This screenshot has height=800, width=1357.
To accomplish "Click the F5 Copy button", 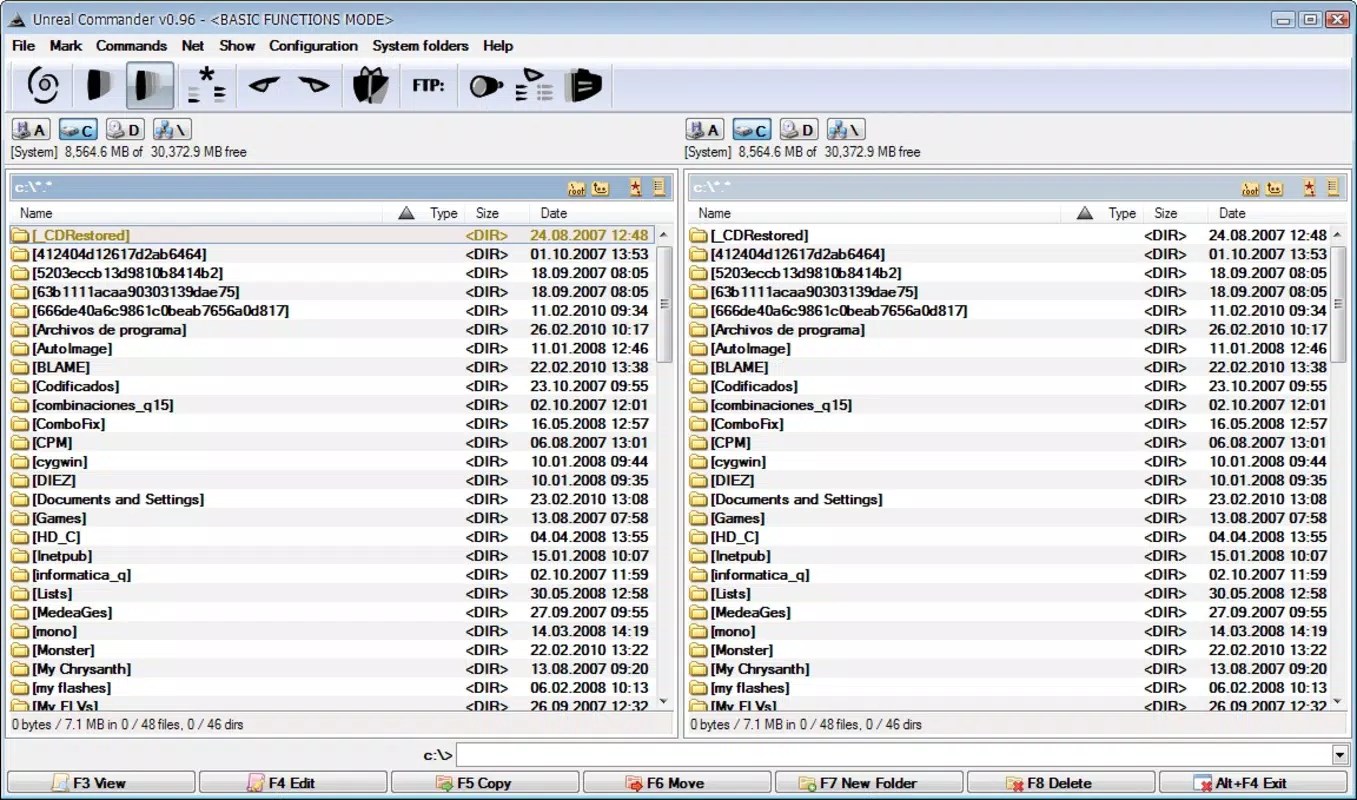I will pyautogui.click(x=485, y=783).
